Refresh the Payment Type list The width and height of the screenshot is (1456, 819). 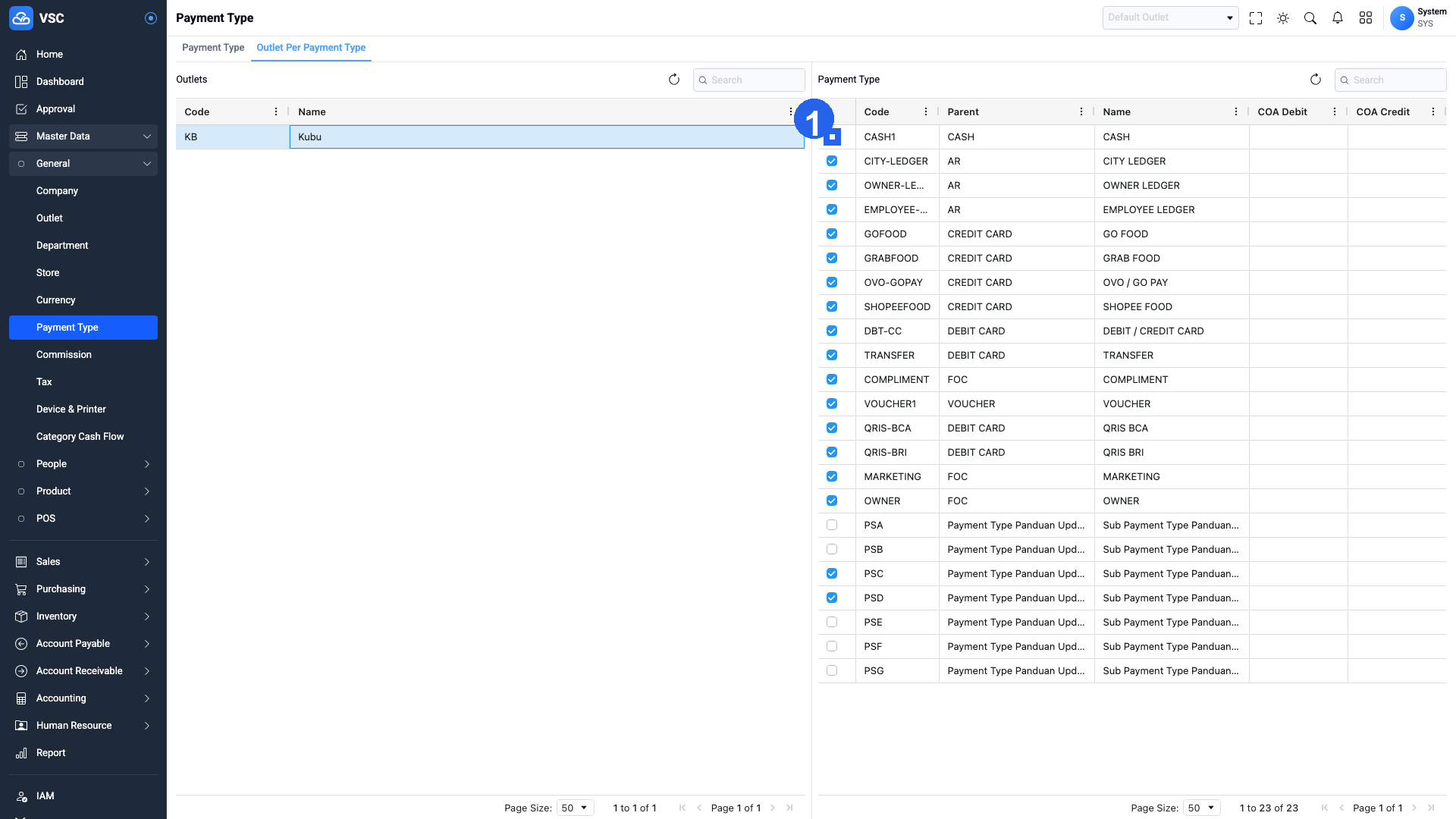point(1316,80)
